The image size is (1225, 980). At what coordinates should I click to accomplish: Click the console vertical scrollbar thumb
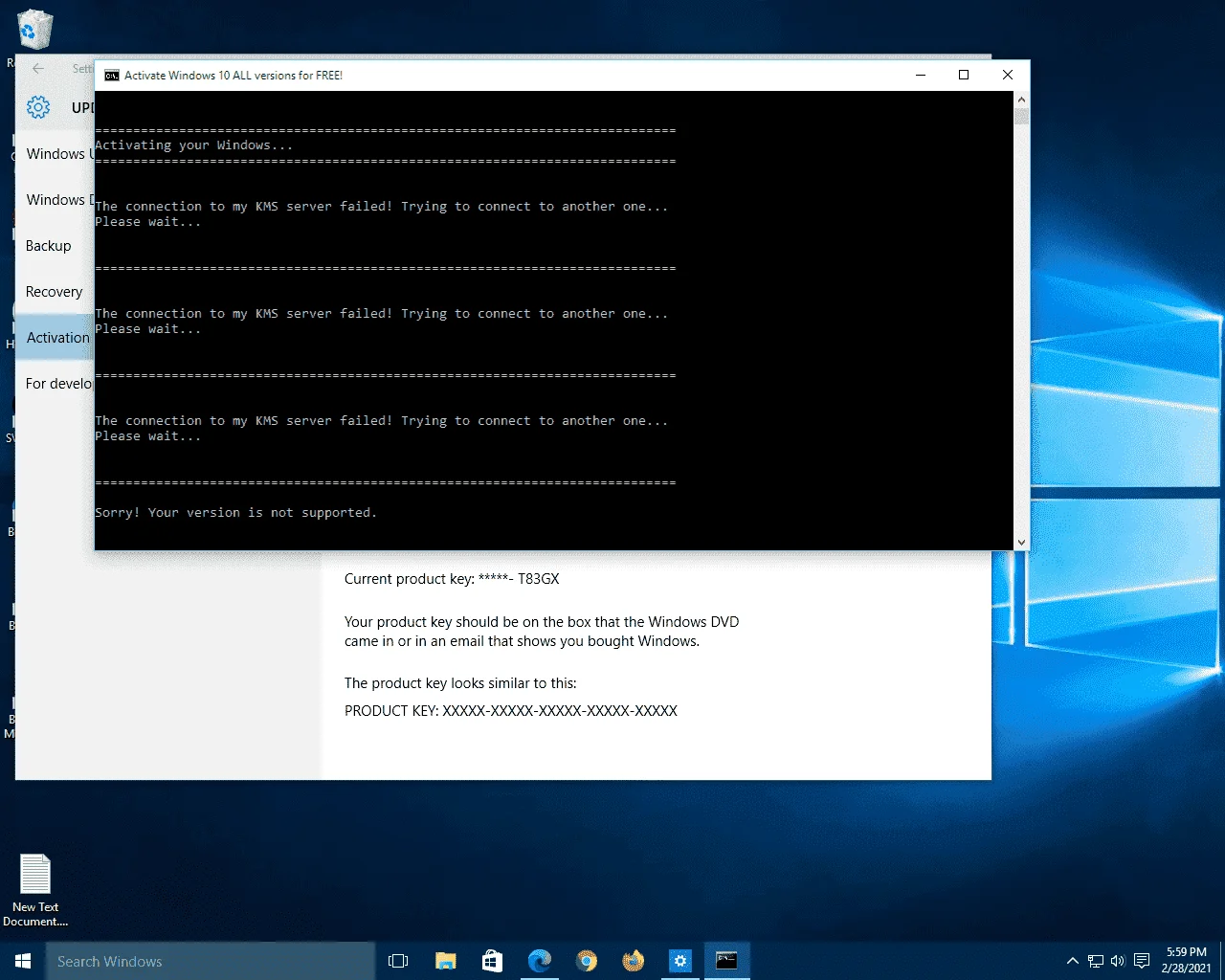click(1021, 117)
